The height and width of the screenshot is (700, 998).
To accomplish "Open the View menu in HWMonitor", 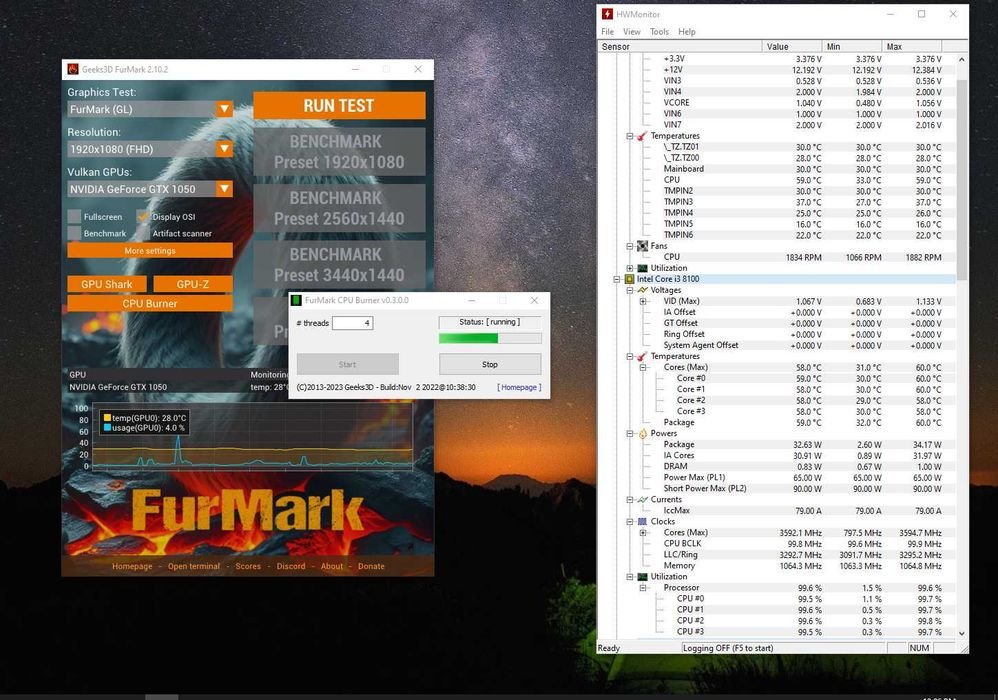I will click(631, 32).
